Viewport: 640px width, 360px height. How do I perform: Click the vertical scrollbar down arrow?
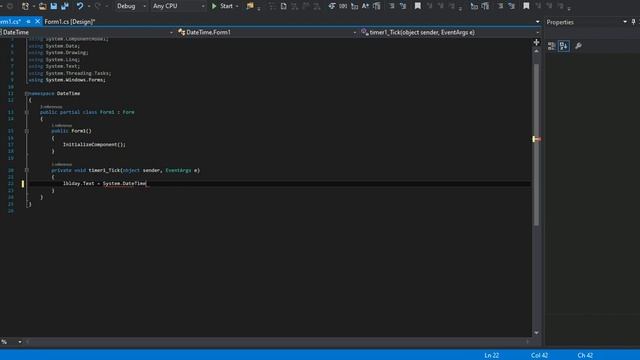pyautogui.click(x=536, y=333)
